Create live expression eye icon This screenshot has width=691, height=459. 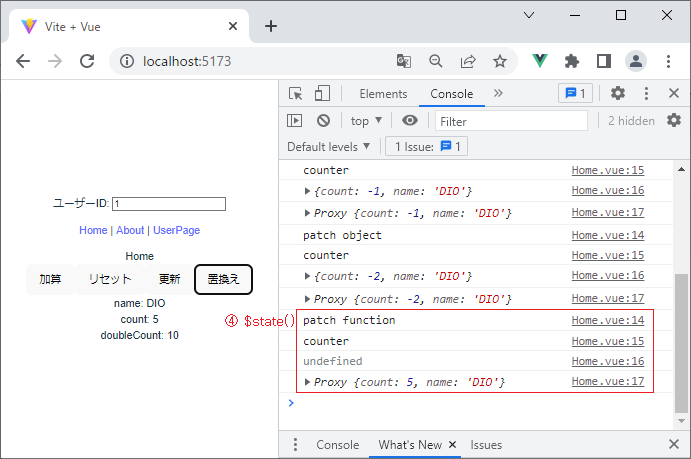click(410, 120)
